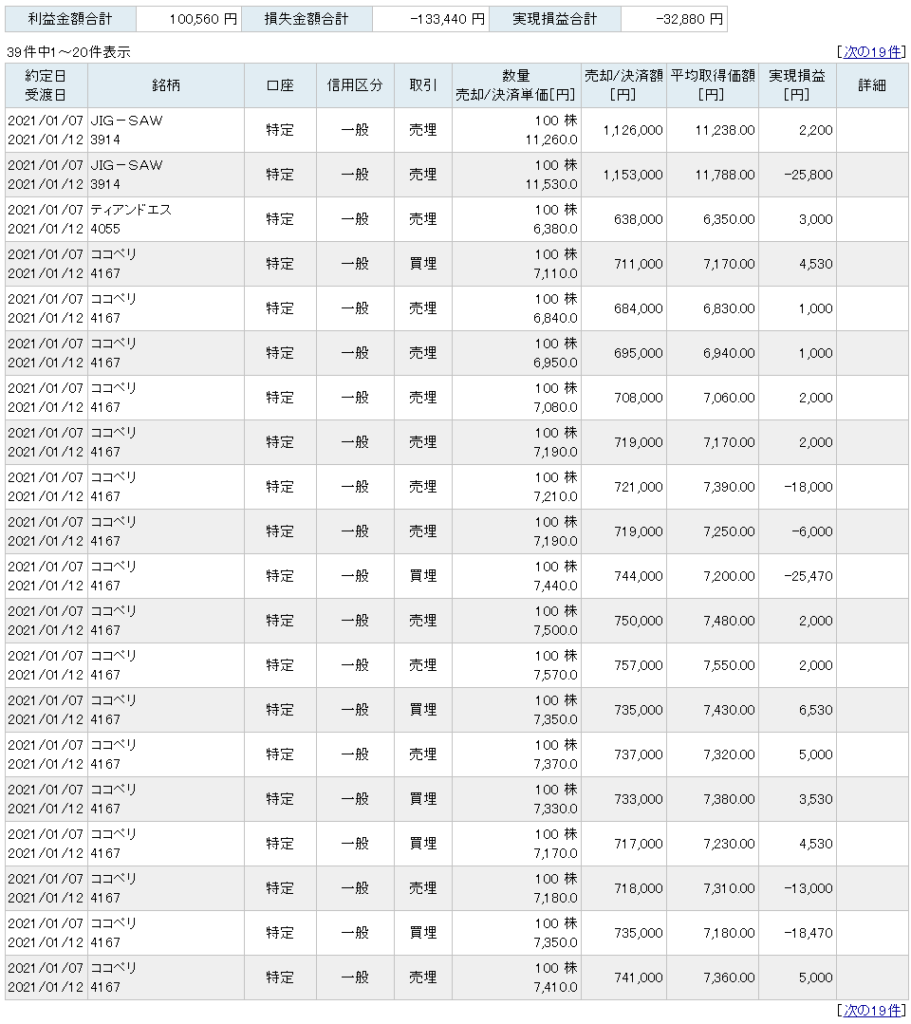Screen dimensions: 911x1024
Task: Select the settlement amount 750,000
Action: point(638,621)
